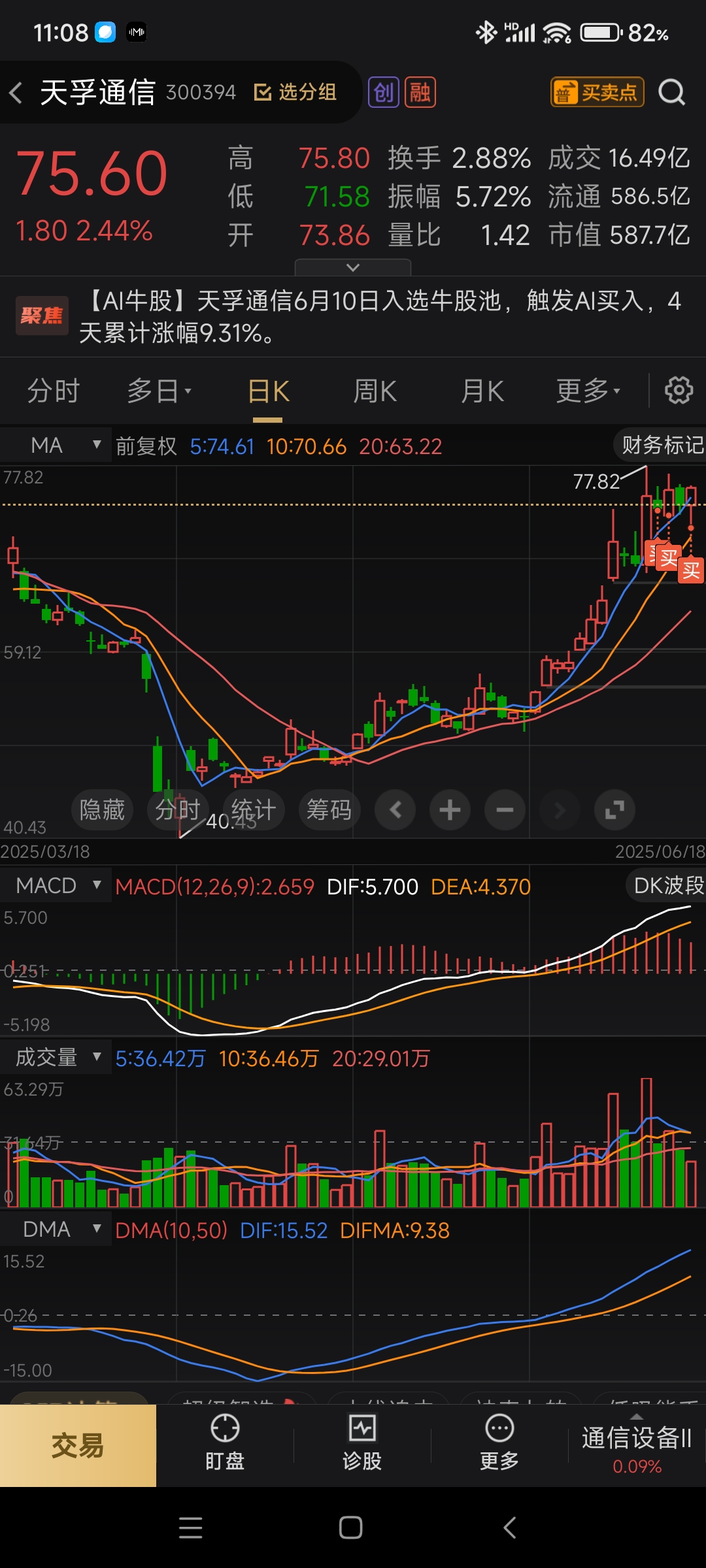Open 多日 chart dropdown
Viewport: 706px width, 1568px height.
click(x=160, y=391)
